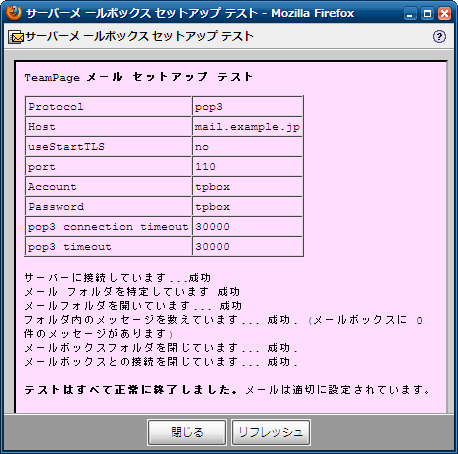Click header title 'サーバーメールボックス セットアップ テスト'
The image size is (458, 454).
pyautogui.click(x=140, y=36)
